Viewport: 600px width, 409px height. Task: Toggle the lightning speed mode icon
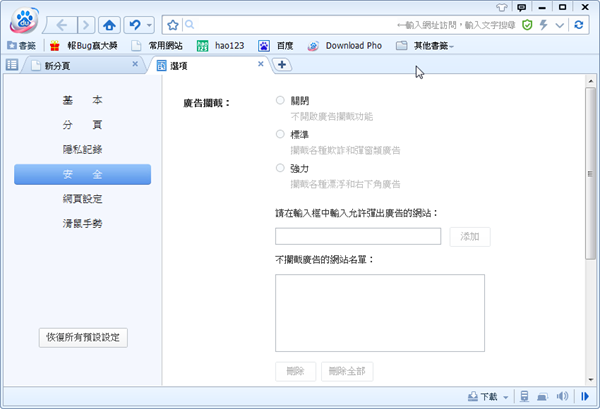[x=543, y=25]
